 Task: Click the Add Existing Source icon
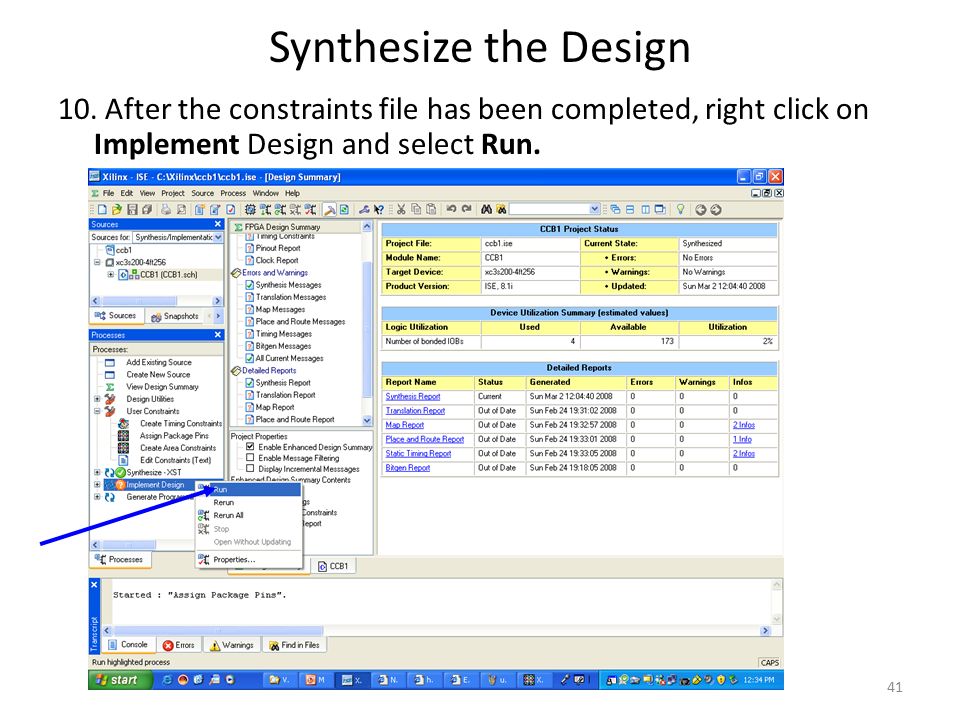click(110, 362)
